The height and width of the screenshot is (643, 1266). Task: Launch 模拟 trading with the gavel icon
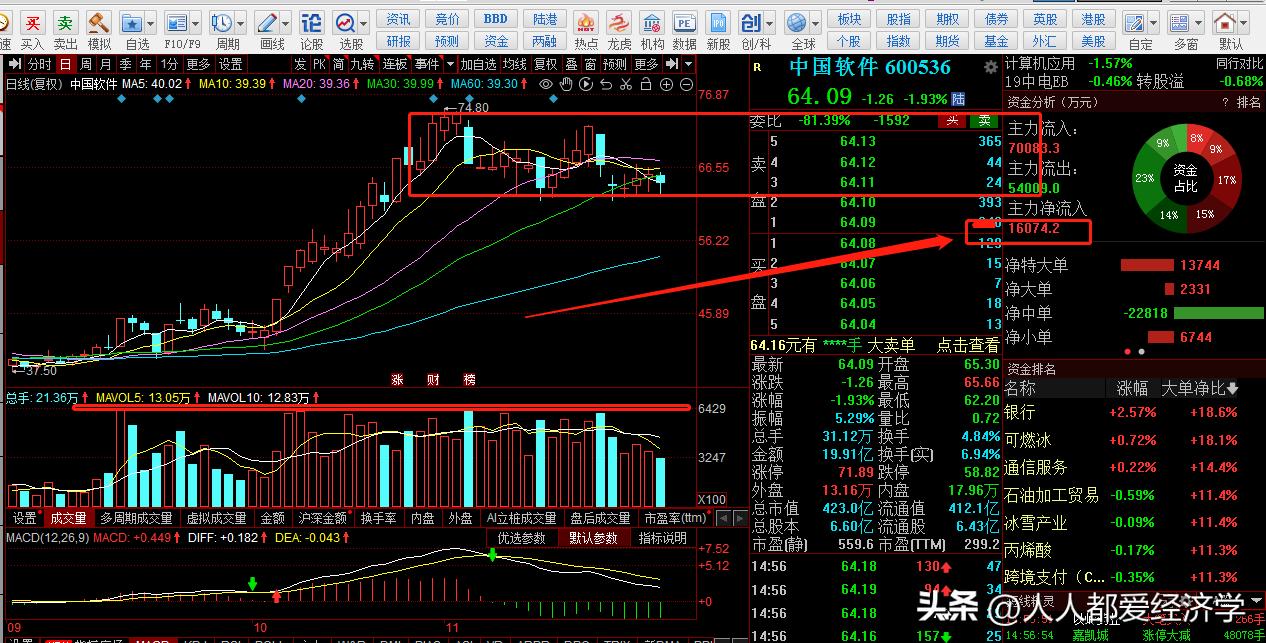[x=99, y=22]
